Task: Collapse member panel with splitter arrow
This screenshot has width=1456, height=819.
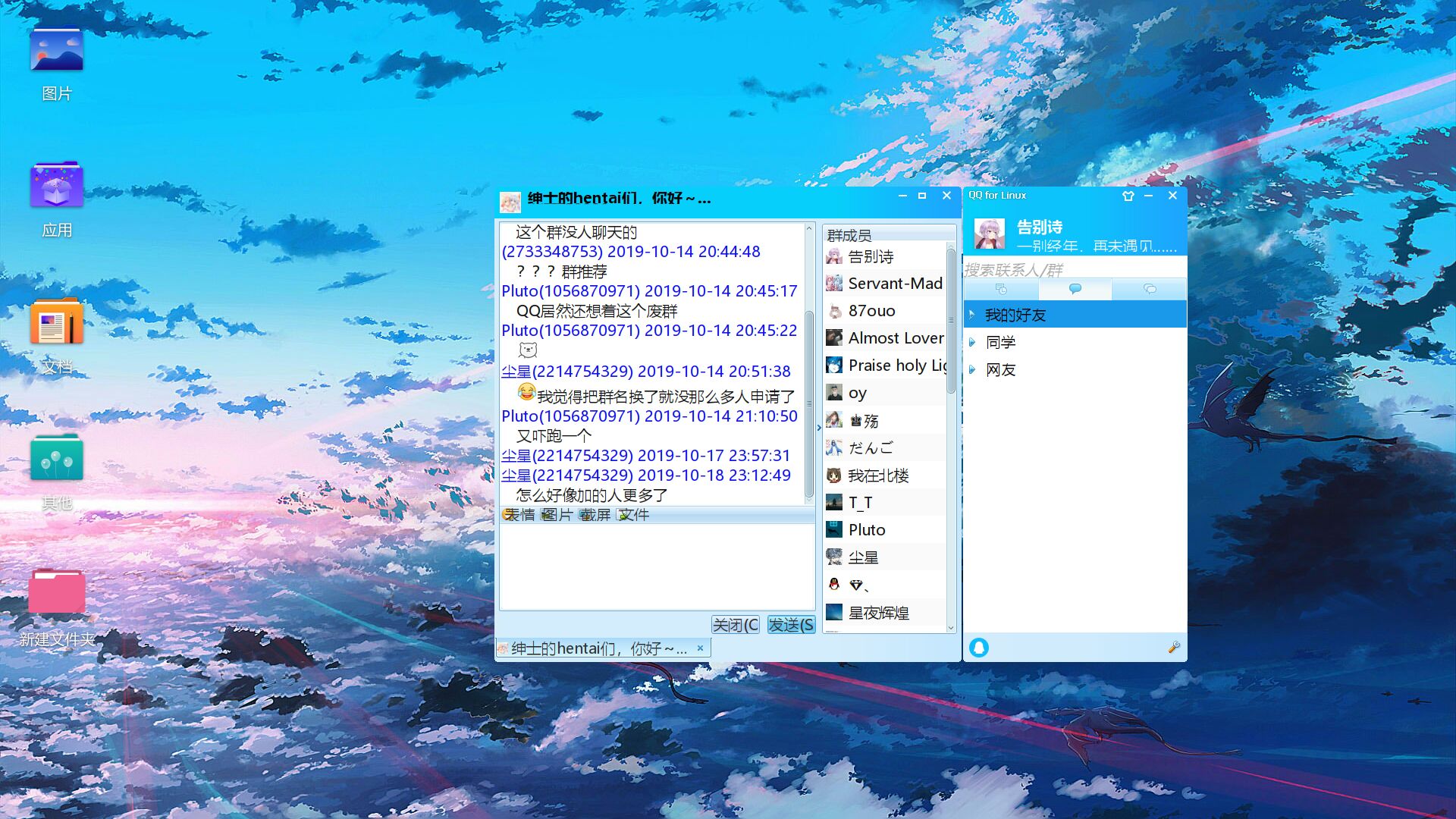Action: point(819,428)
